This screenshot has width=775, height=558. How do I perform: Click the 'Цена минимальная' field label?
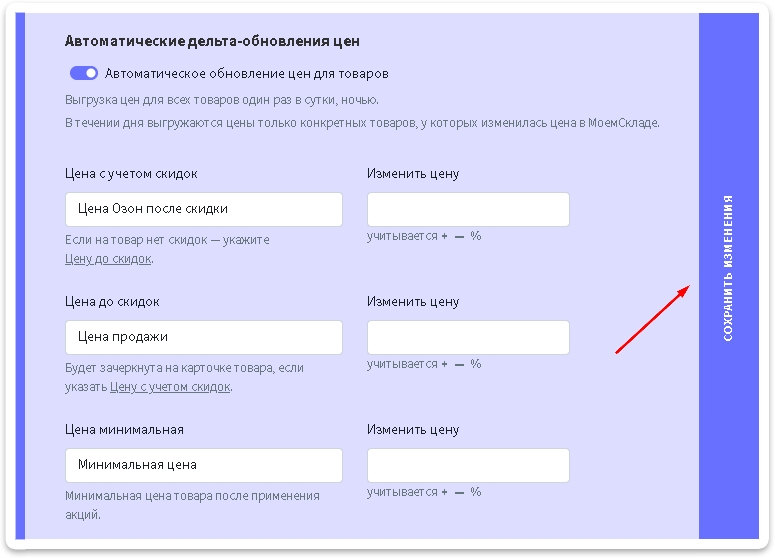click(x=124, y=429)
